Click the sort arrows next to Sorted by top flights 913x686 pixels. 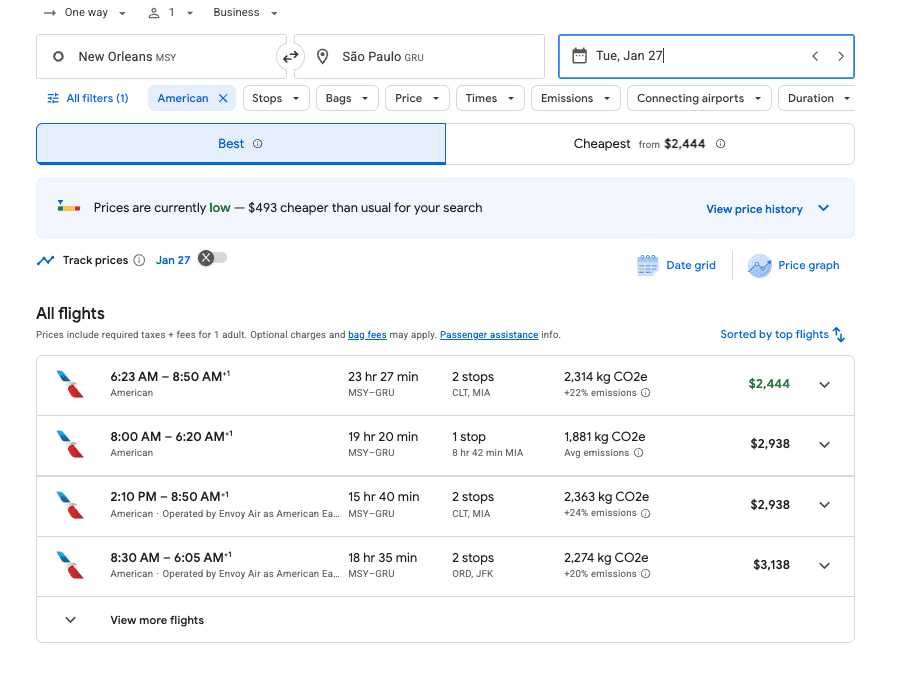pos(841,334)
